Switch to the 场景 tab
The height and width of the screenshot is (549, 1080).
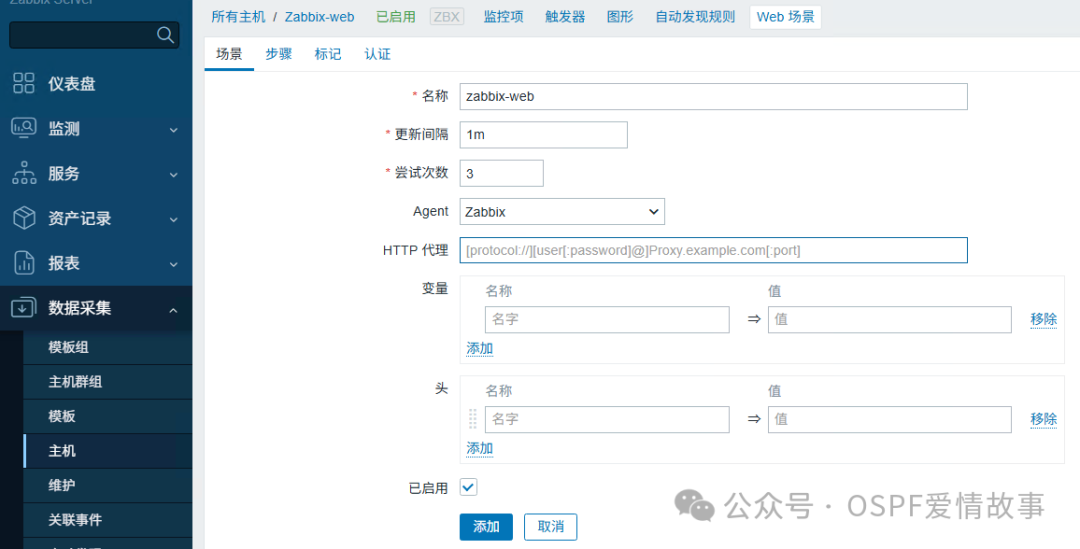point(229,54)
